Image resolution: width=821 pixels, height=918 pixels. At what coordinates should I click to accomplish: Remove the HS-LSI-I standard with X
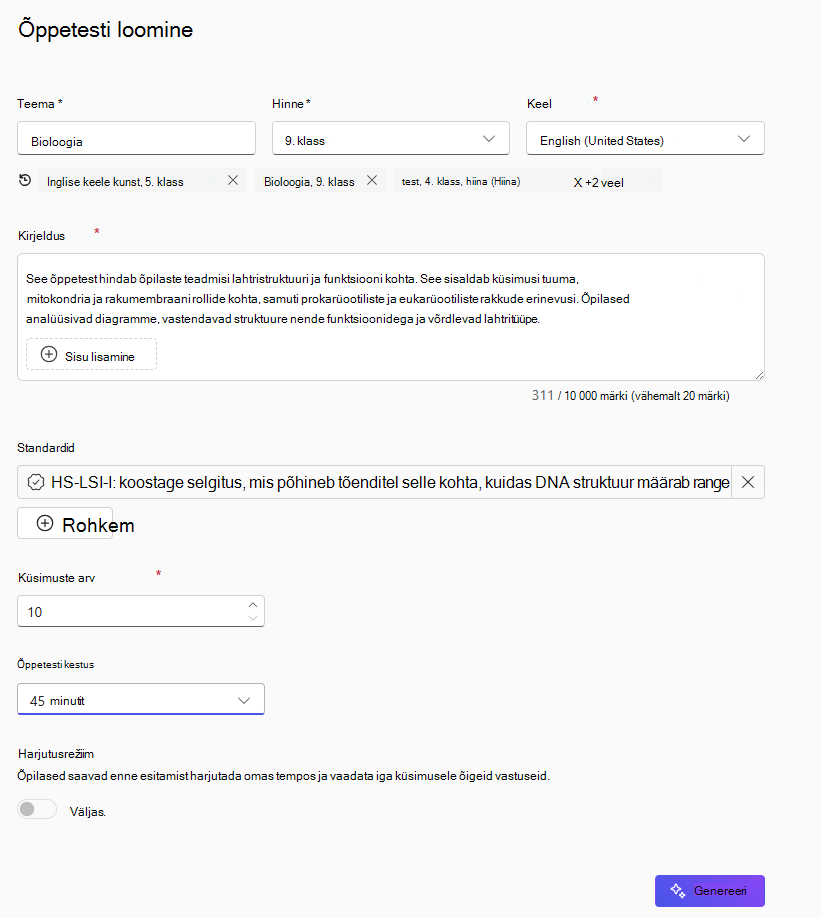(x=748, y=482)
